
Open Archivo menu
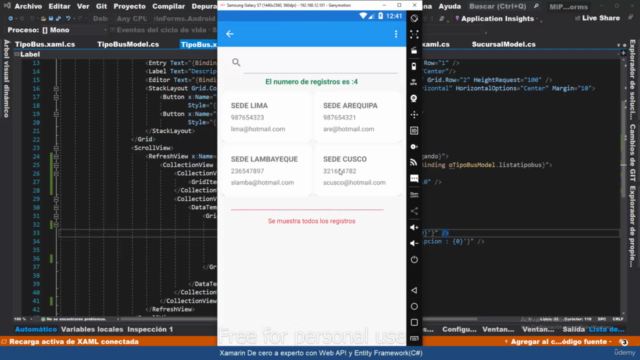(28, 7)
